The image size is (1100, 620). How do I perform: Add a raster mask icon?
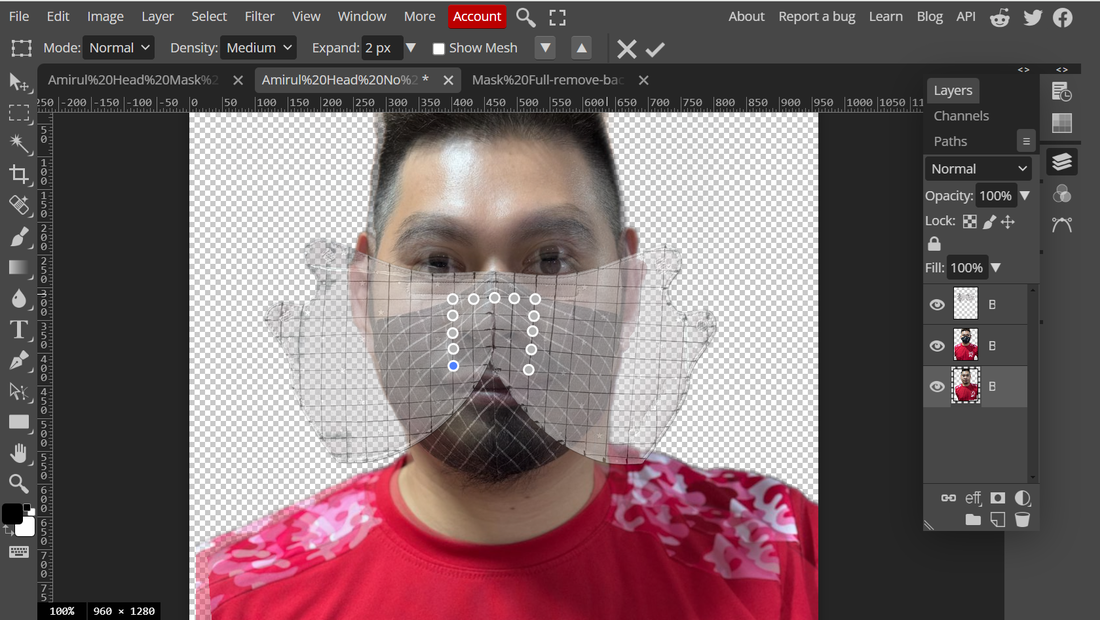(x=997, y=498)
